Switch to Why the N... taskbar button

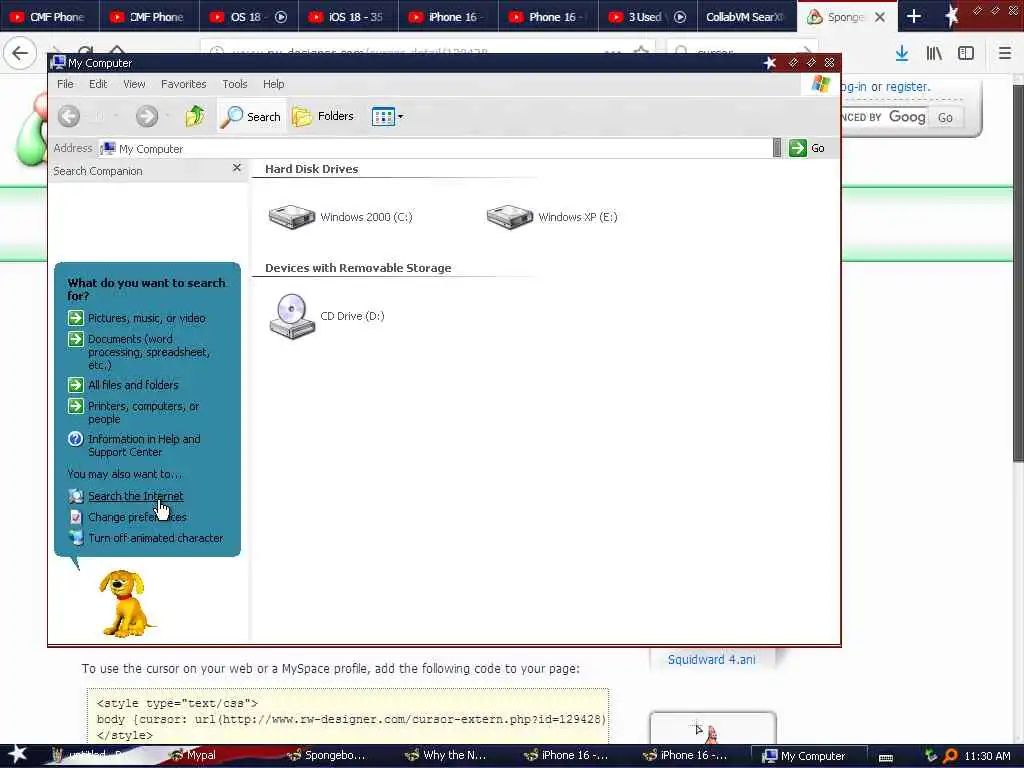point(445,756)
